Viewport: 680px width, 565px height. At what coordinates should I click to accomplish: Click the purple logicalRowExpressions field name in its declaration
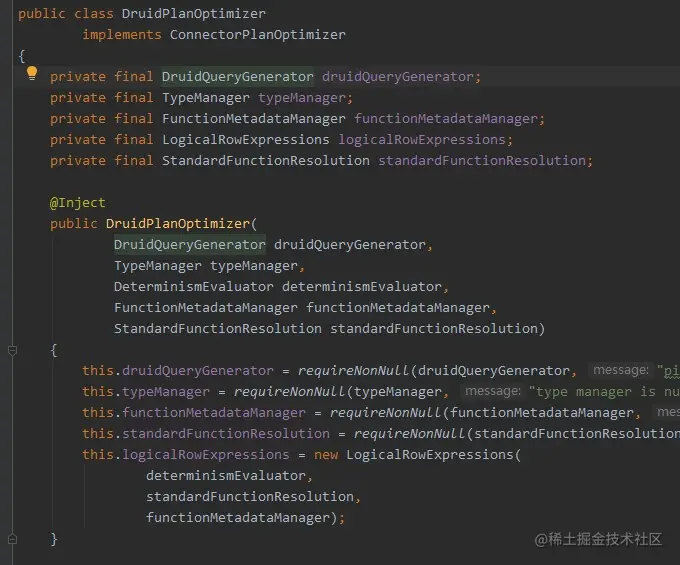click(x=422, y=140)
